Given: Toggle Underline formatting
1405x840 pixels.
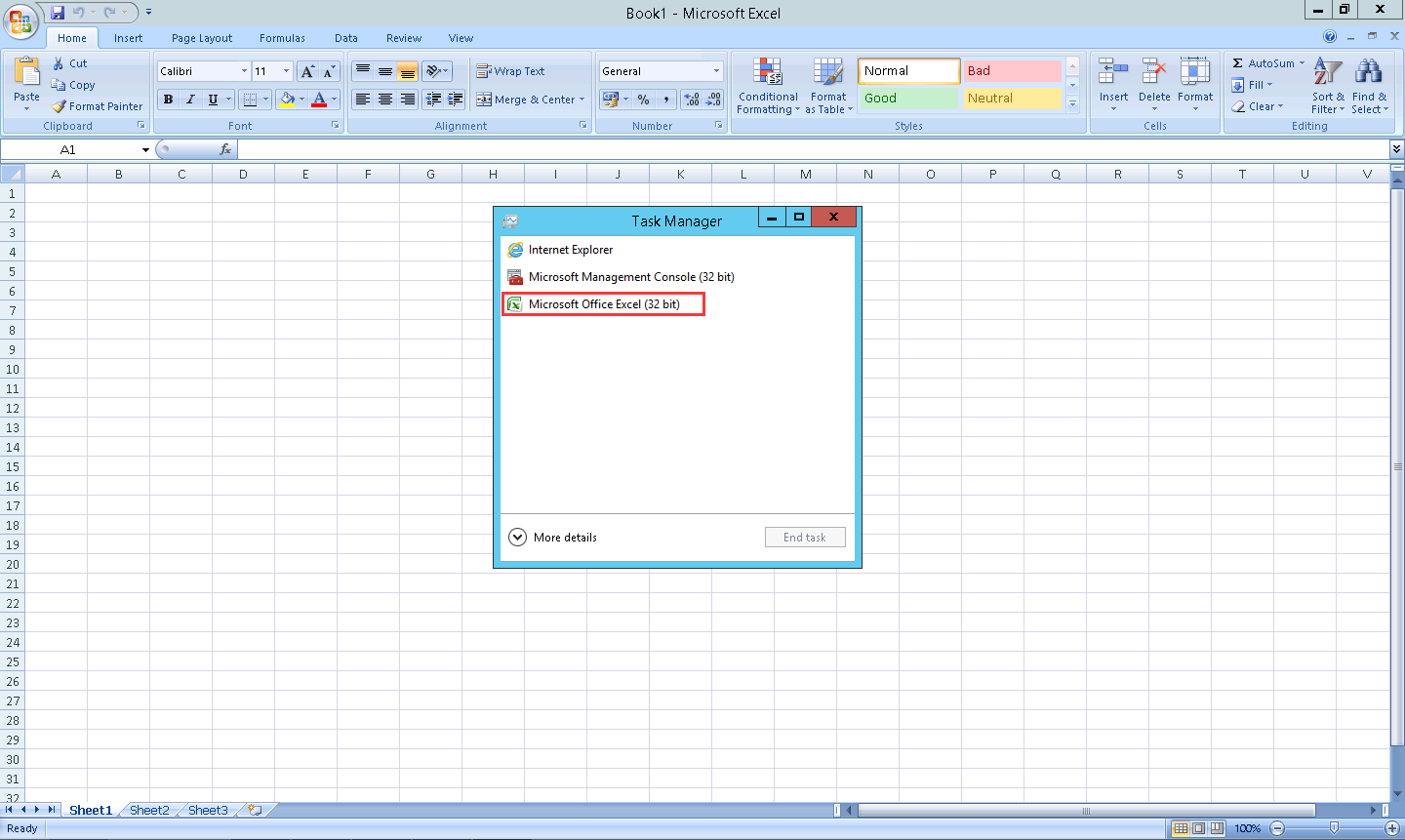Looking at the screenshot, I should [213, 100].
